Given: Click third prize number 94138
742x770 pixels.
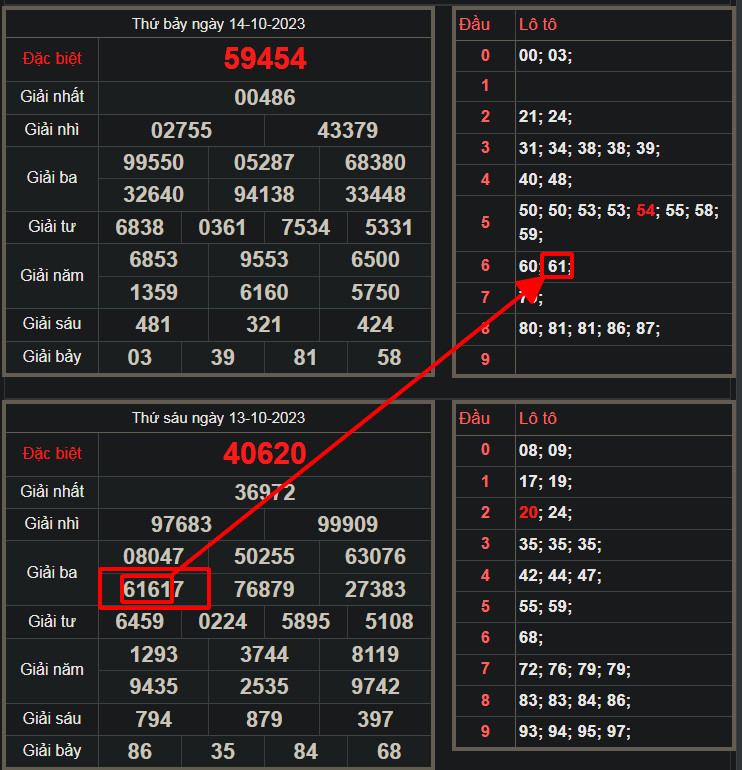Looking at the screenshot, I should [x=264, y=194].
